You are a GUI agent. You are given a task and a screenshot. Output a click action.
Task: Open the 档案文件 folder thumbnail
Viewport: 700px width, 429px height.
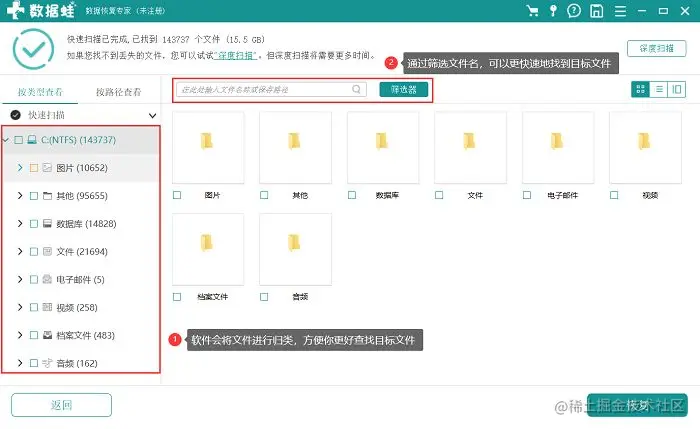pyautogui.click(x=208, y=249)
